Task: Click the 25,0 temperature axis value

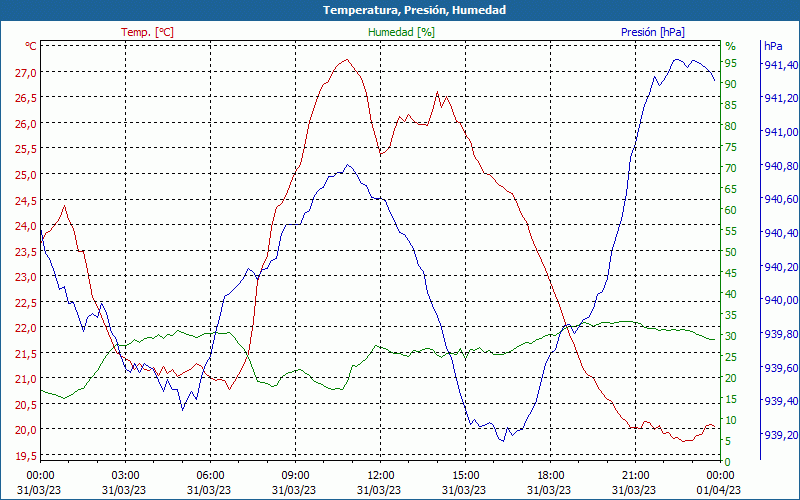Action: click(26, 175)
